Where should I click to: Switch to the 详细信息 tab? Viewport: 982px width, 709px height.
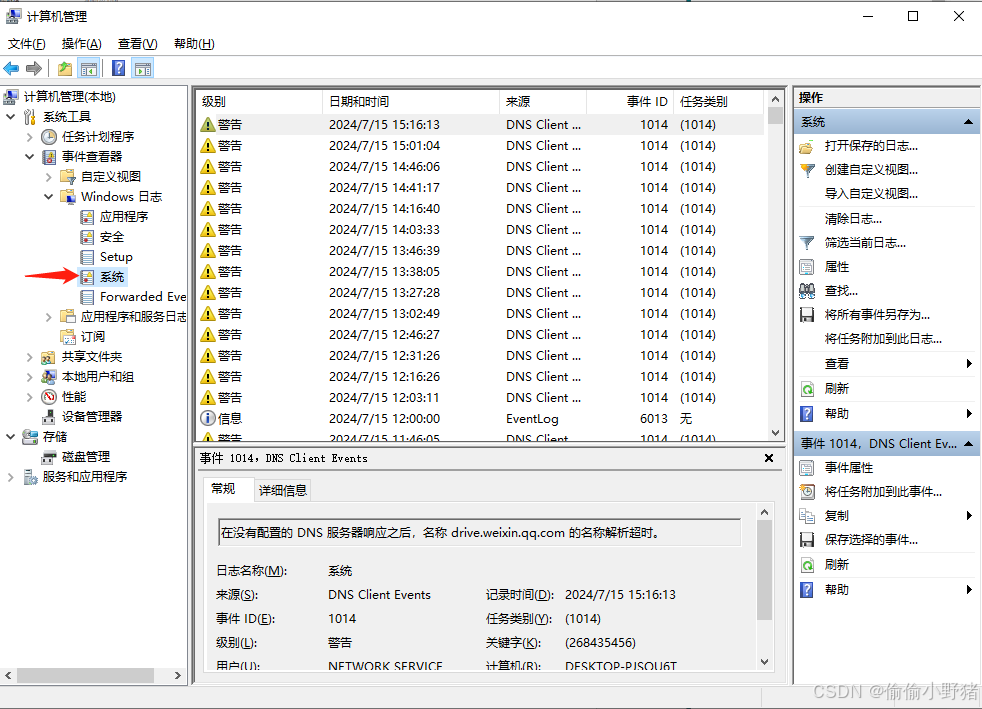click(x=282, y=490)
